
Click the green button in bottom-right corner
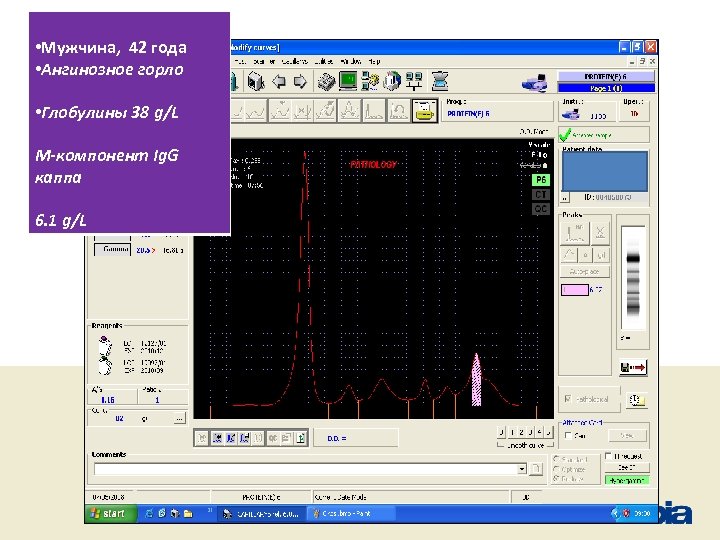pos(626,480)
